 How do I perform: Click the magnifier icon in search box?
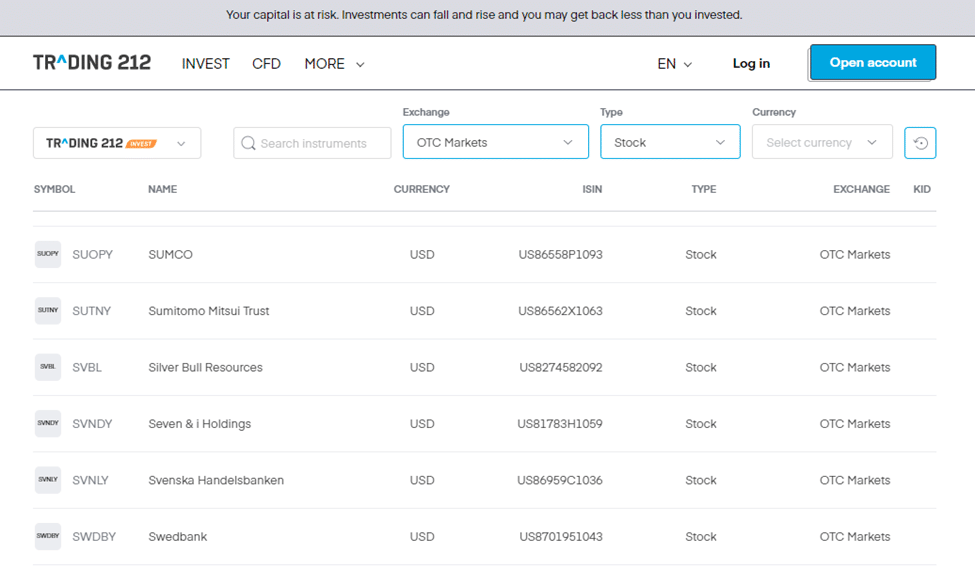(x=248, y=144)
